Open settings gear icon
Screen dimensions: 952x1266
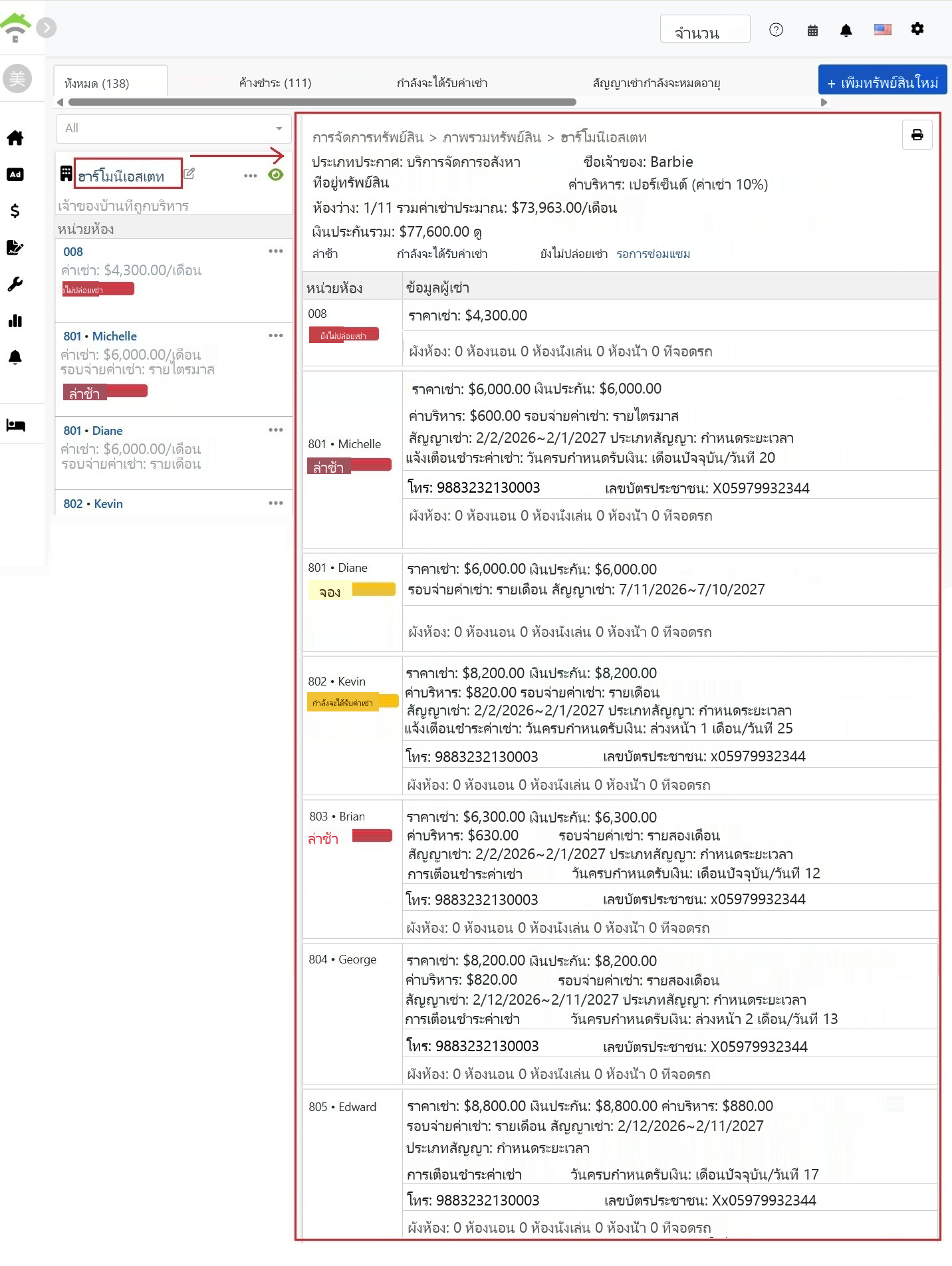coord(917,29)
